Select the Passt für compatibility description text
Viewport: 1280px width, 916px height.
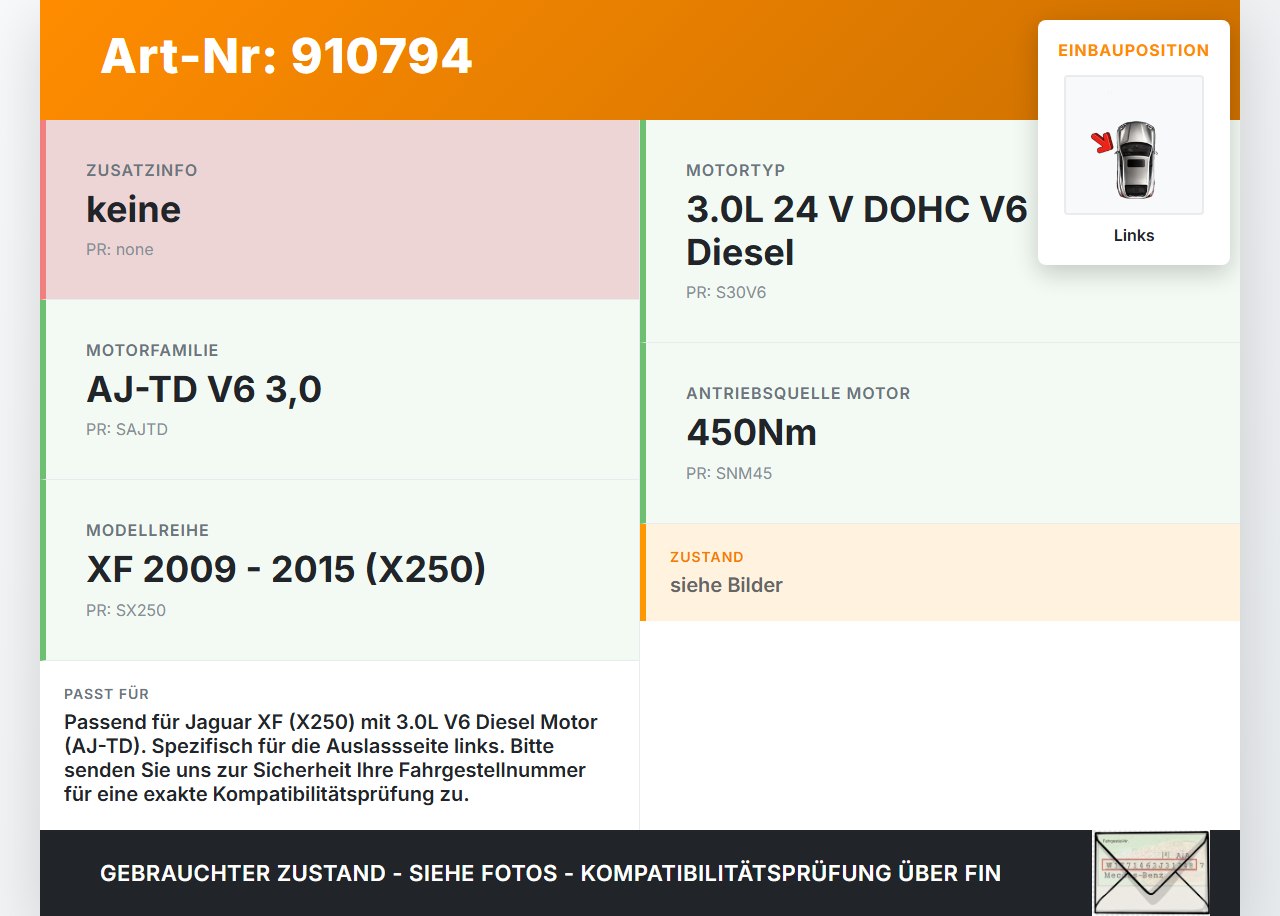coord(332,759)
